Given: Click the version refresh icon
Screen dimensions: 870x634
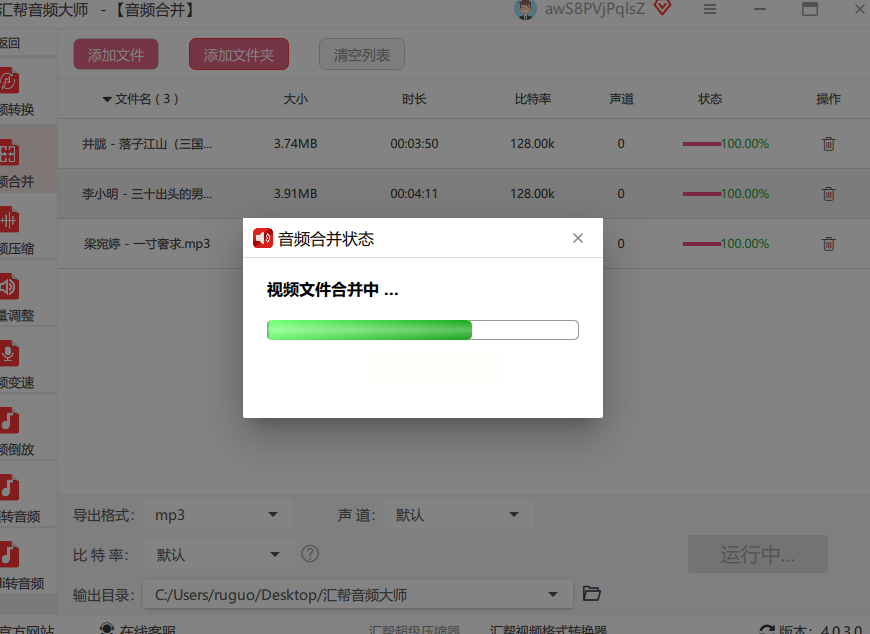Looking at the screenshot, I should 767,630.
